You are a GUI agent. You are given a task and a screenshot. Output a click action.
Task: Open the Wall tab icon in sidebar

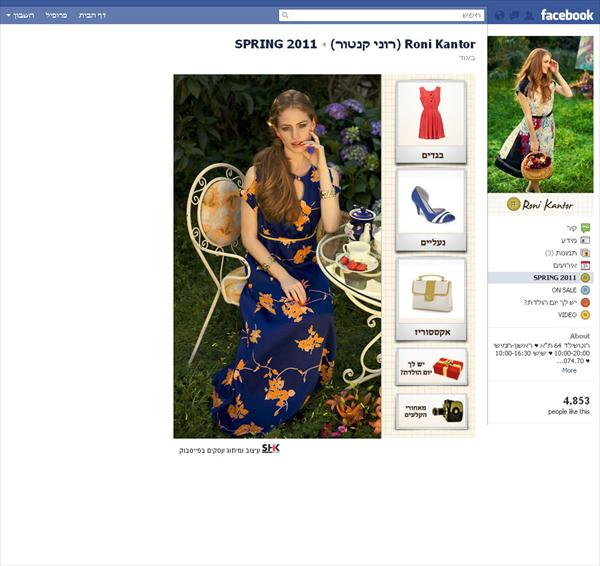[x=585, y=228]
